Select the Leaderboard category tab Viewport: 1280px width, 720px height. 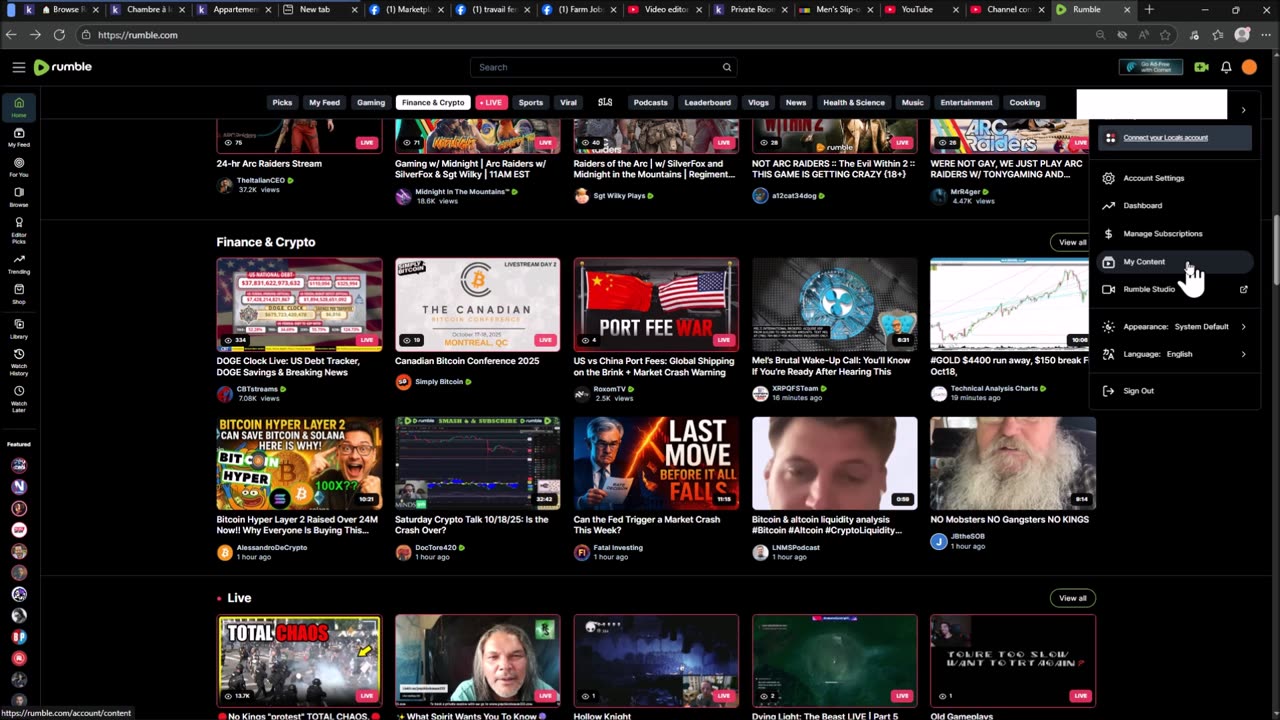tap(707, 102)
